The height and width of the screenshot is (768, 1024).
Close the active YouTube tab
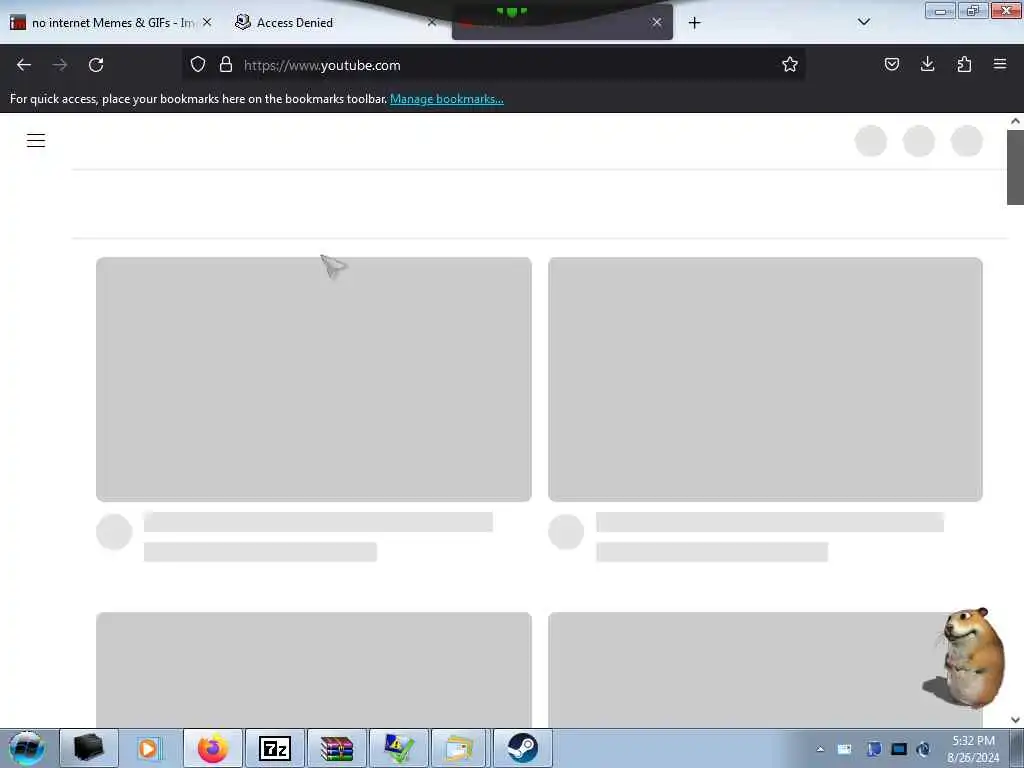coord(657,22)
